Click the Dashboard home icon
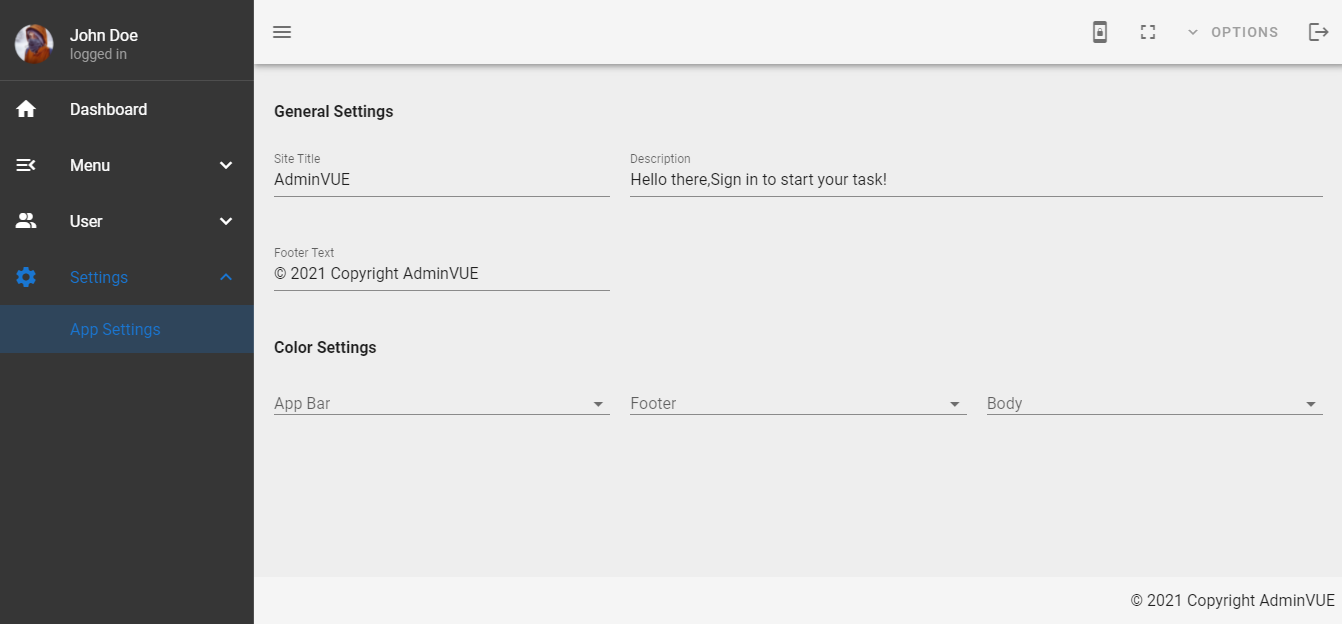This screenshot has width=1342, height=624. (x=26, y=109)
